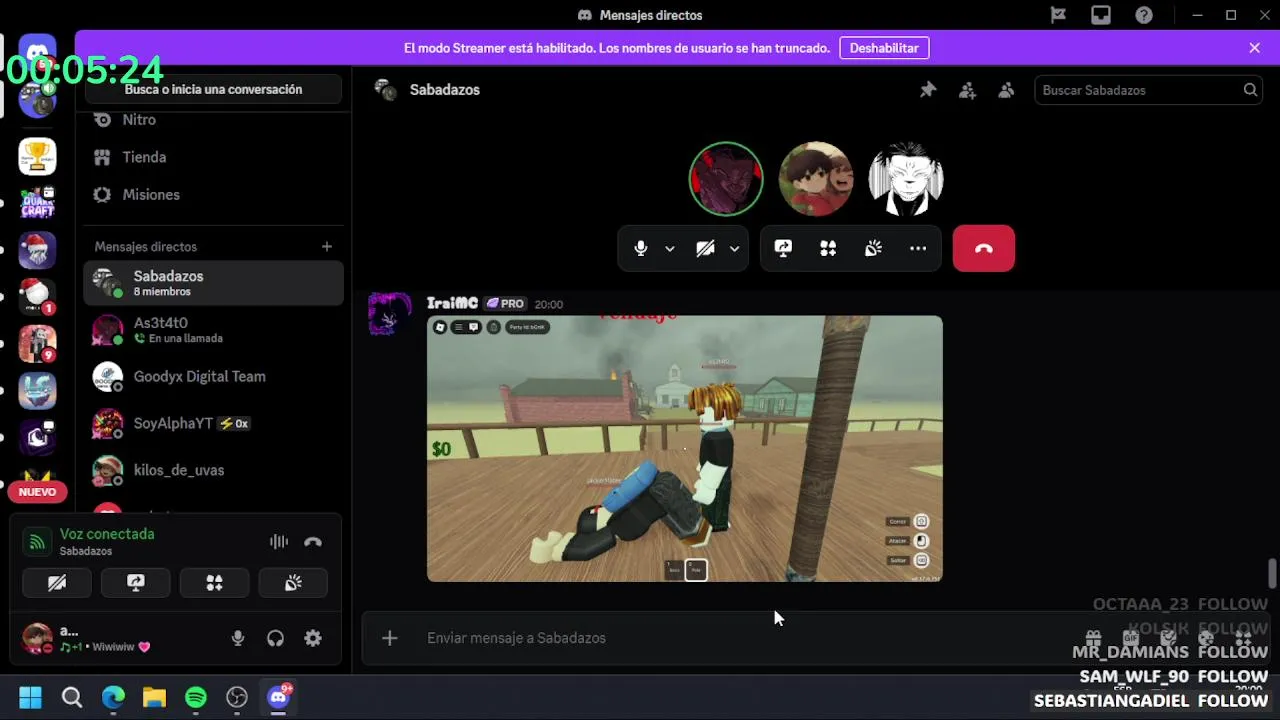Click the white-haired participant avatar
The width and height of the screenshot is (1280, 720).
point(906,180)
